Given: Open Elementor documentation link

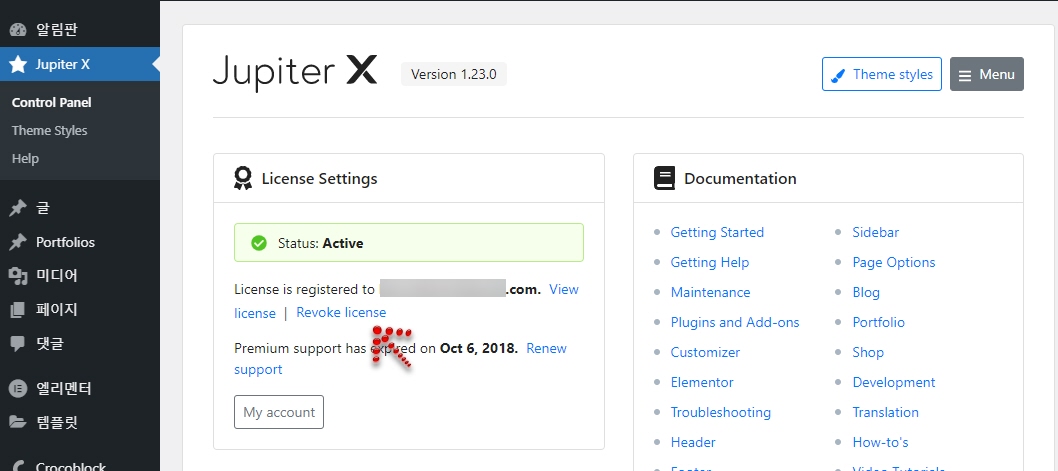Looking at the screenshot, I should (x=702, y=383).
